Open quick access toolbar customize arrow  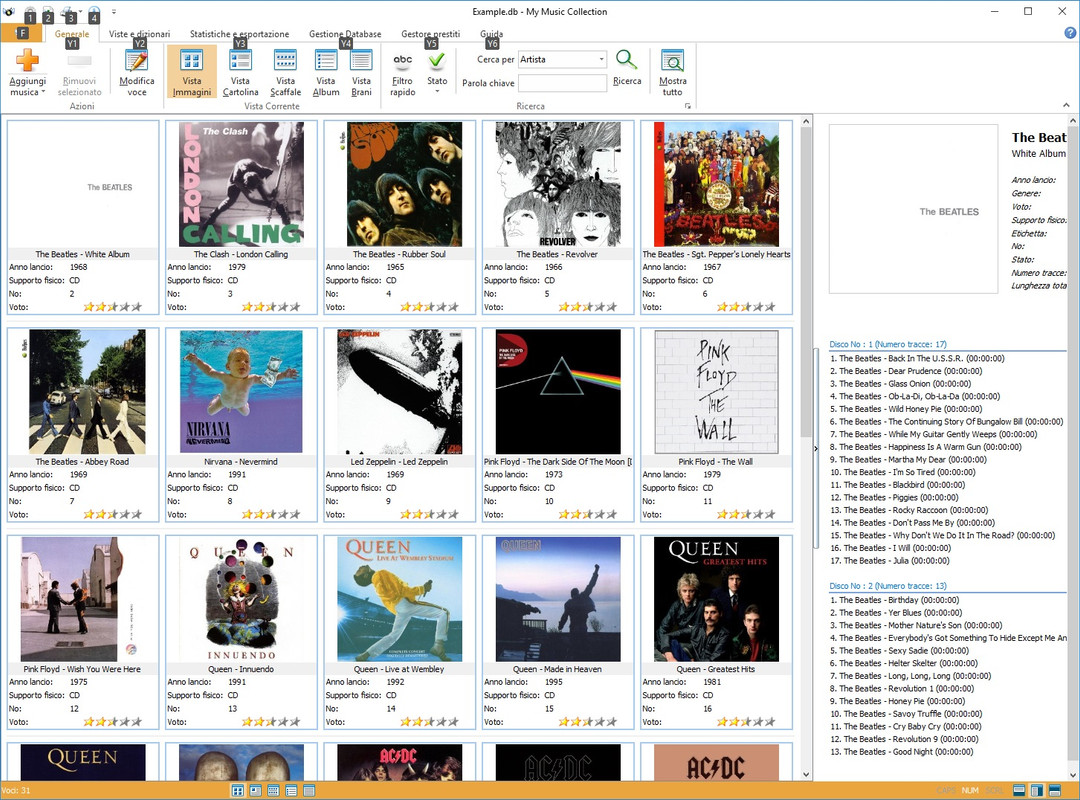click(114, 12)
